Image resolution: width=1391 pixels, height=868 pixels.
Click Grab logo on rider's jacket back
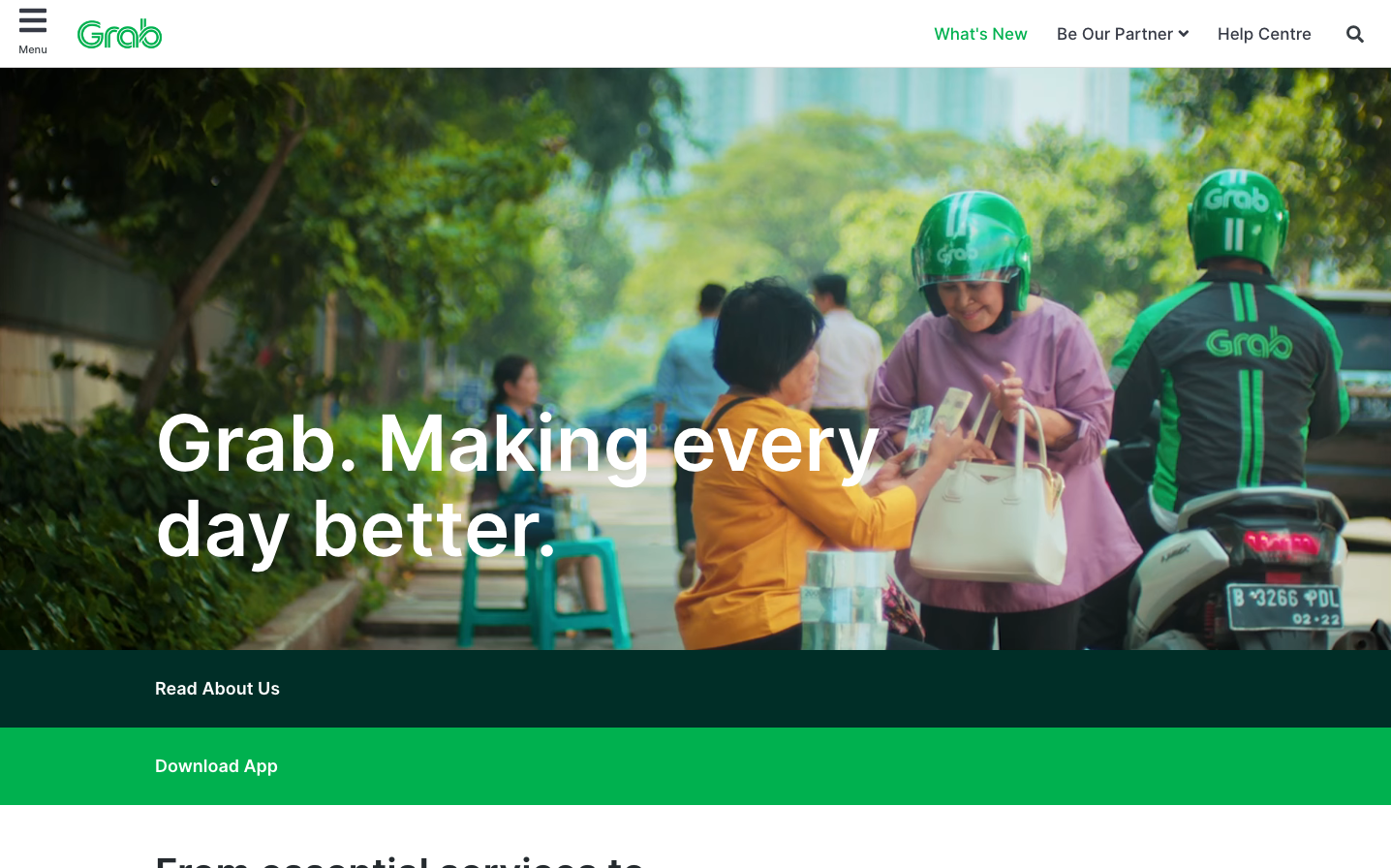(x=1250, y=343)
